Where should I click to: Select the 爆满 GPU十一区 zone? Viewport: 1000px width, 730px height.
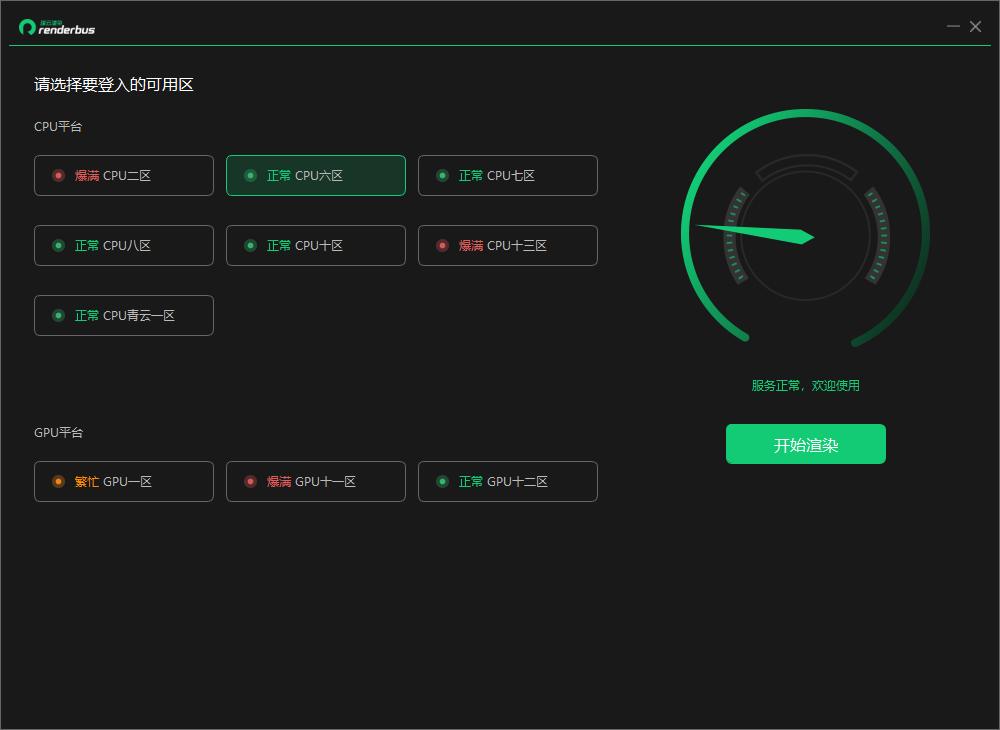point(316,481)
